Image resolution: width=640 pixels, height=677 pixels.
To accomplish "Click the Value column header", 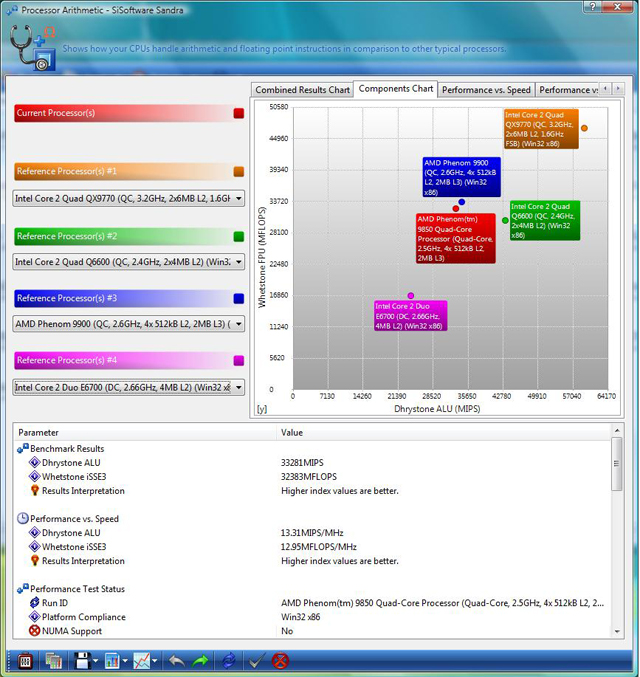I will 444,433.
